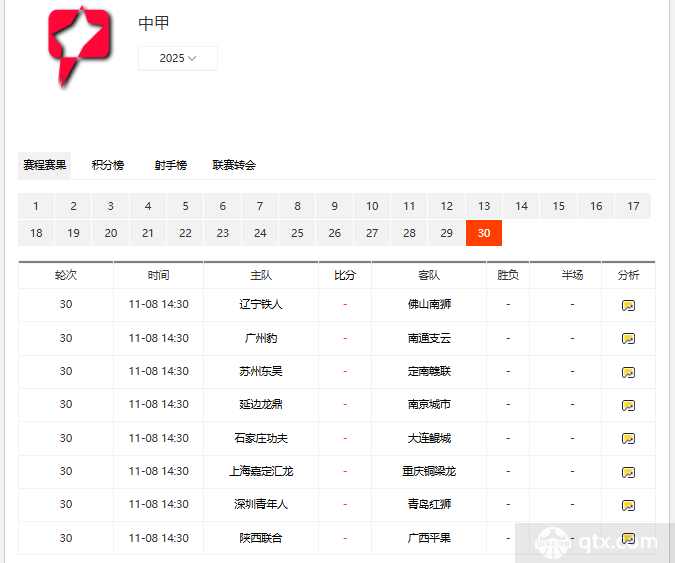Open the 辽宁铁人 team link
This screenshot has height=563, width=675.
[x=261, y=304]
